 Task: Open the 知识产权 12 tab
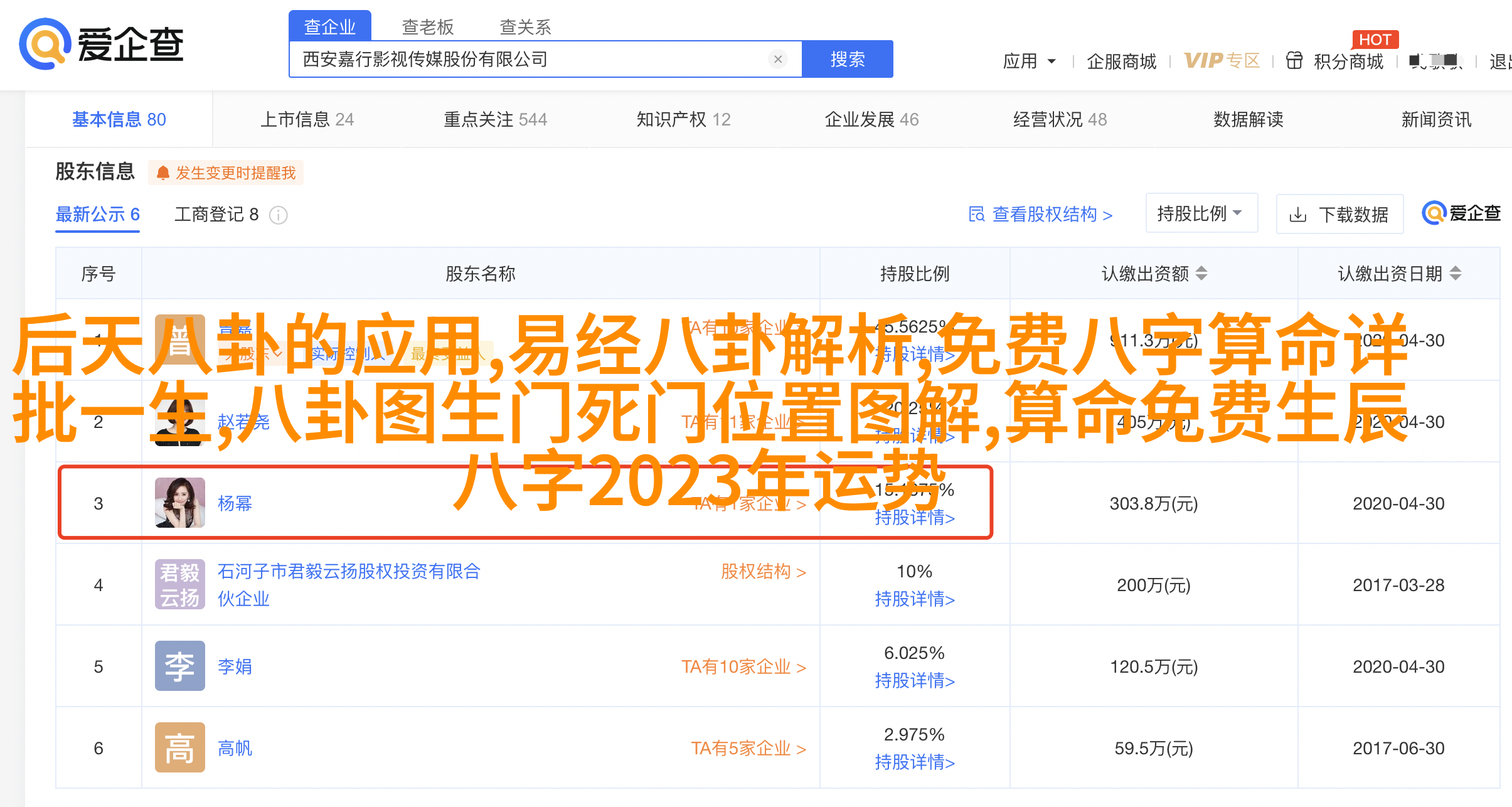pos(683,119)
